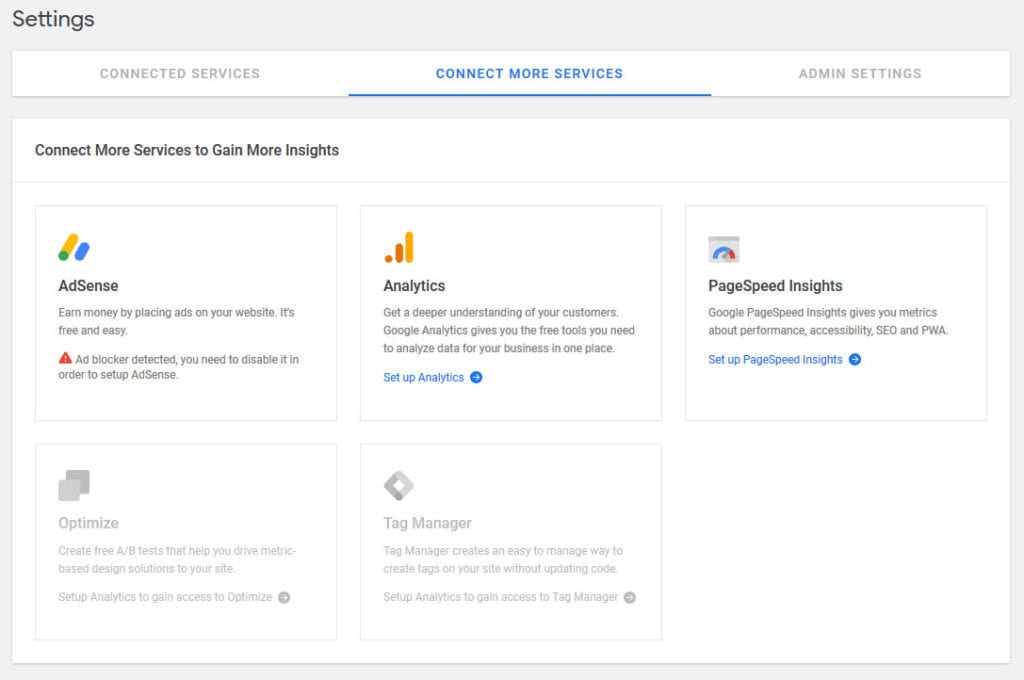Click the Ad blocker detected warning message
Image resolution: width=1024 pixels, height=680 pixels.
(178, 366)
